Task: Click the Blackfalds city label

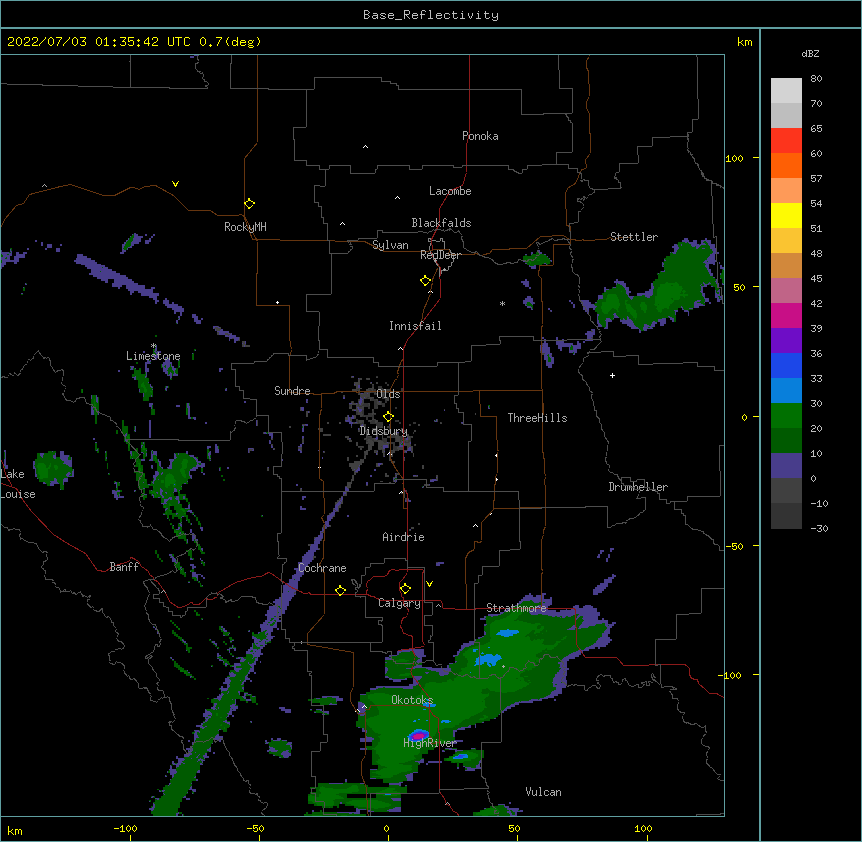Action: 441,223
